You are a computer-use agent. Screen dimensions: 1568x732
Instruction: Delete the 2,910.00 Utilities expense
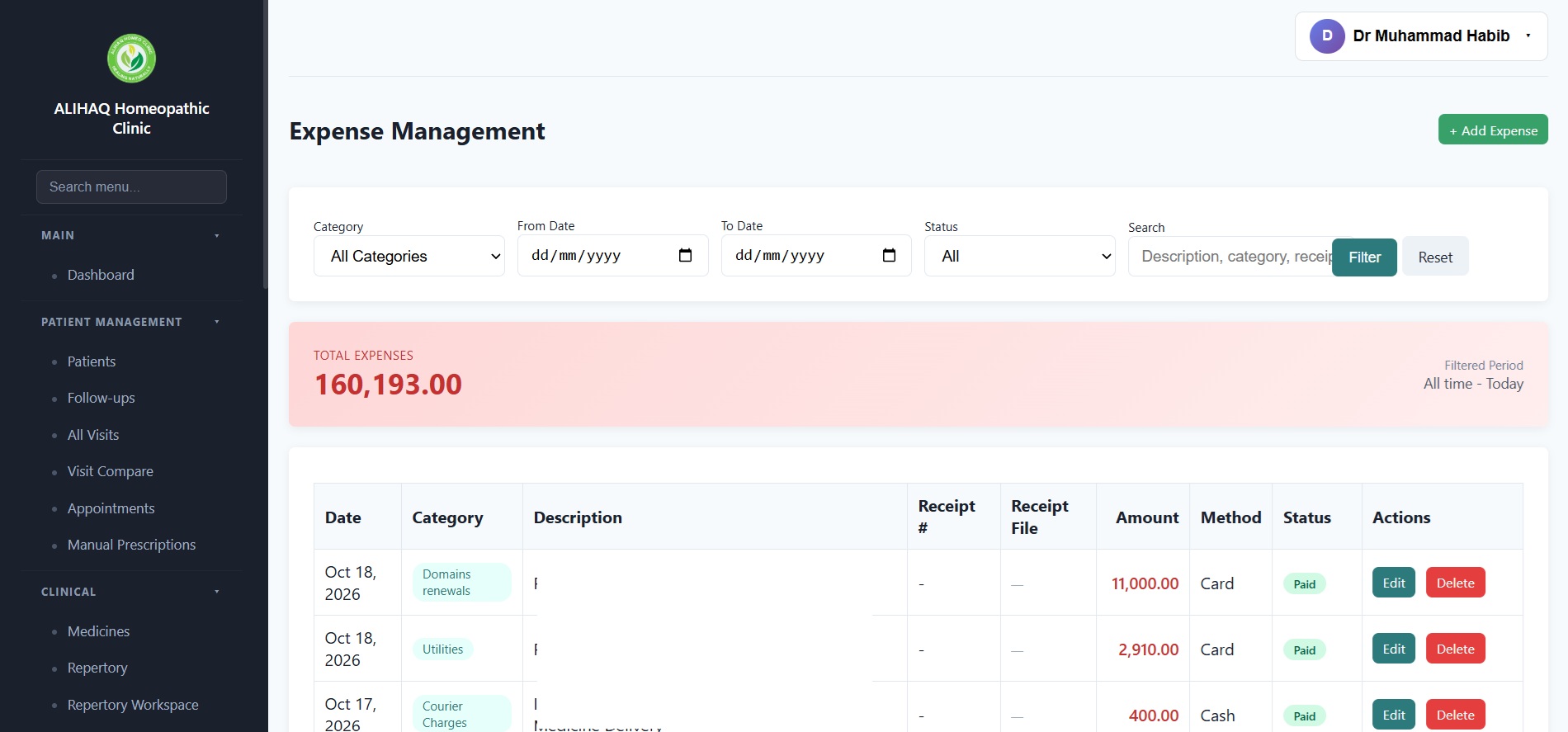1455,649
